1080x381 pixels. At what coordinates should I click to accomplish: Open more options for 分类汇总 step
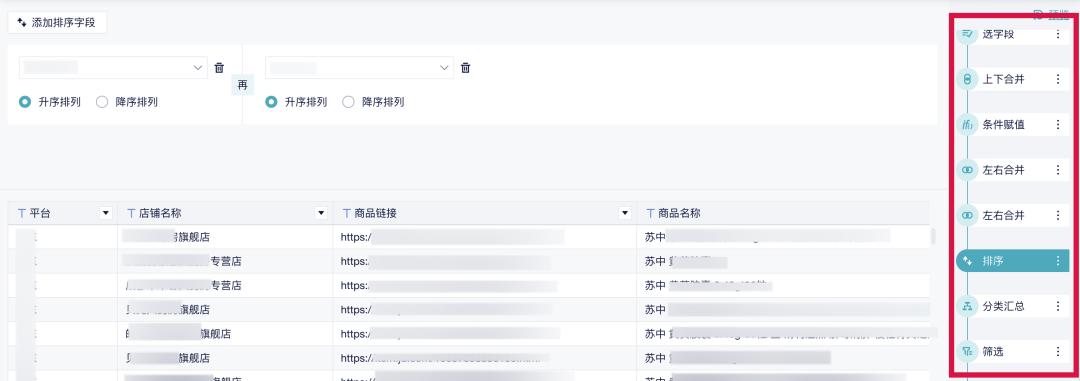tap(1058, 307)
